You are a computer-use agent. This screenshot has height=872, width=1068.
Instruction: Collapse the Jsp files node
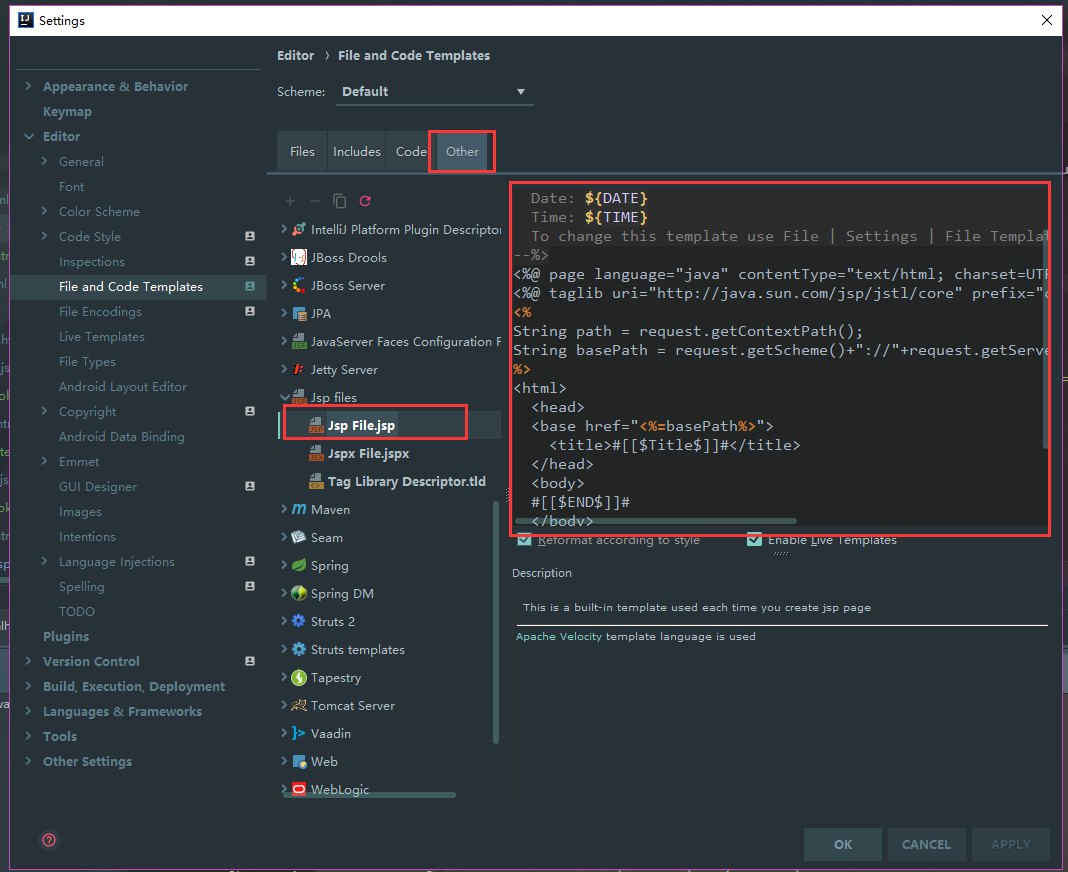[284, 396]
